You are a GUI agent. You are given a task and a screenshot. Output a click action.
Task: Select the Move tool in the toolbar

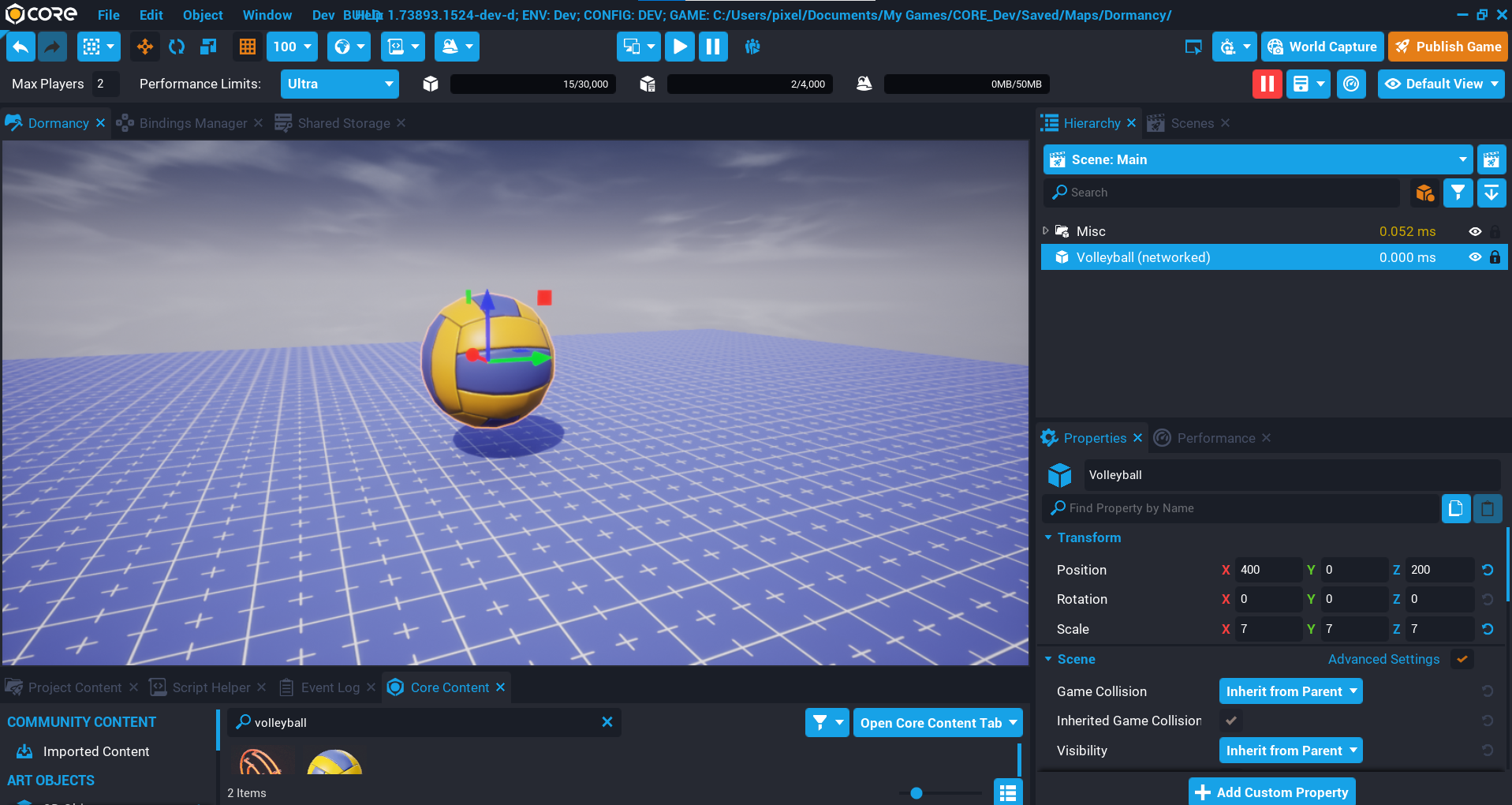pos(145,47)
